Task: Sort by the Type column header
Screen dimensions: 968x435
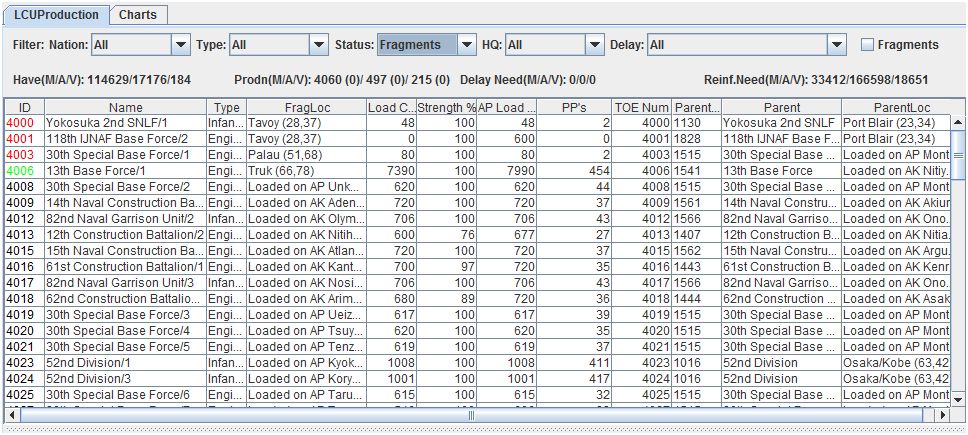Action: 227,107
